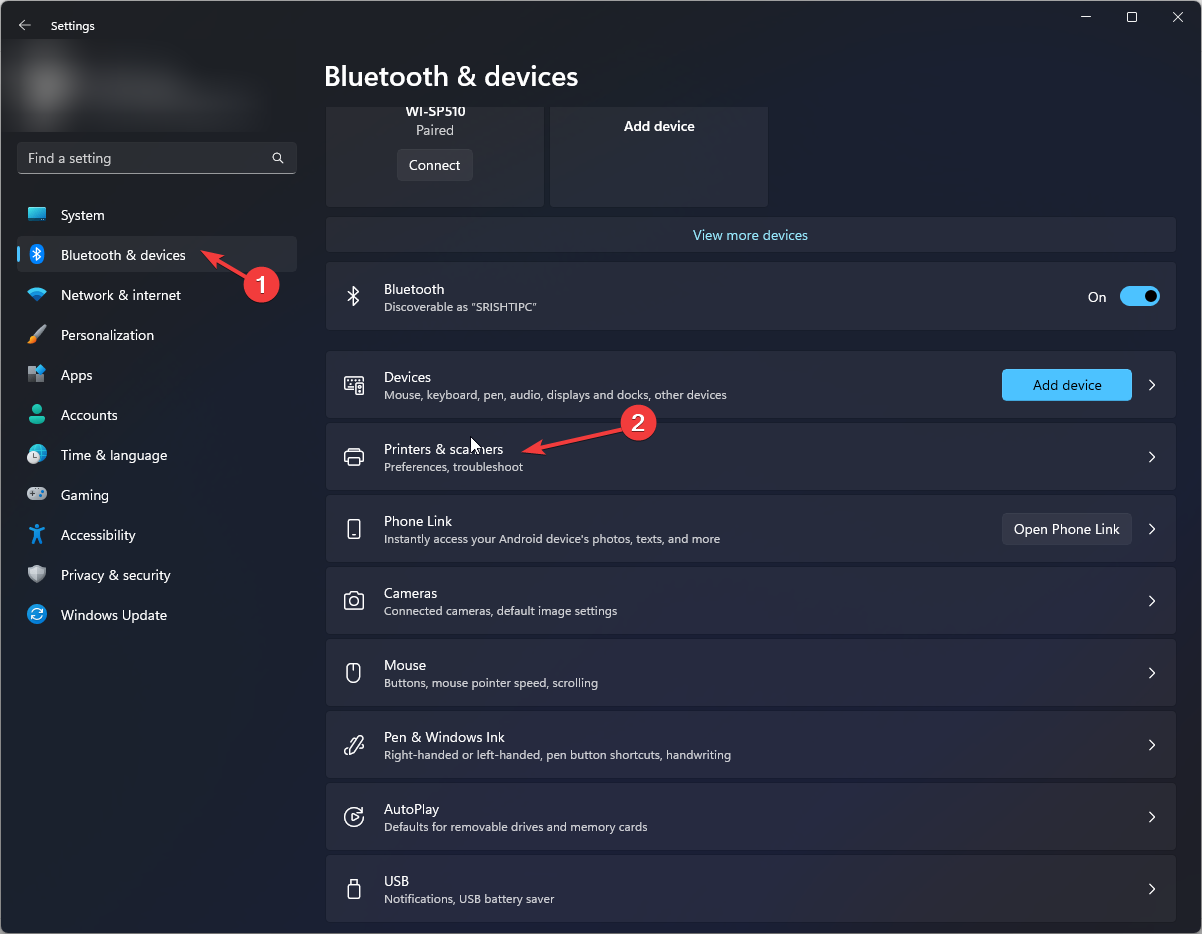Click the Open Phone Link button
The height and width of the screenshot is (934, 1202).
1067,529
